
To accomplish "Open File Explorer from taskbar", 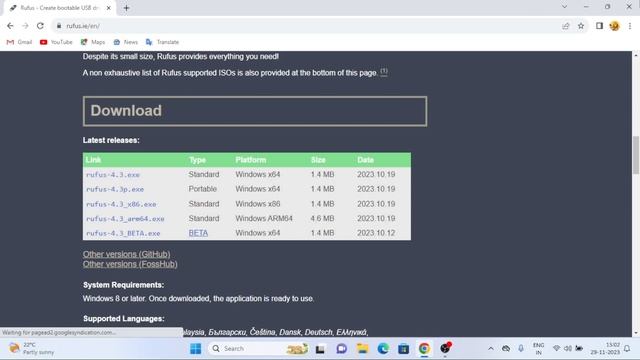I will pyautogui.click(x=362, y=349).
